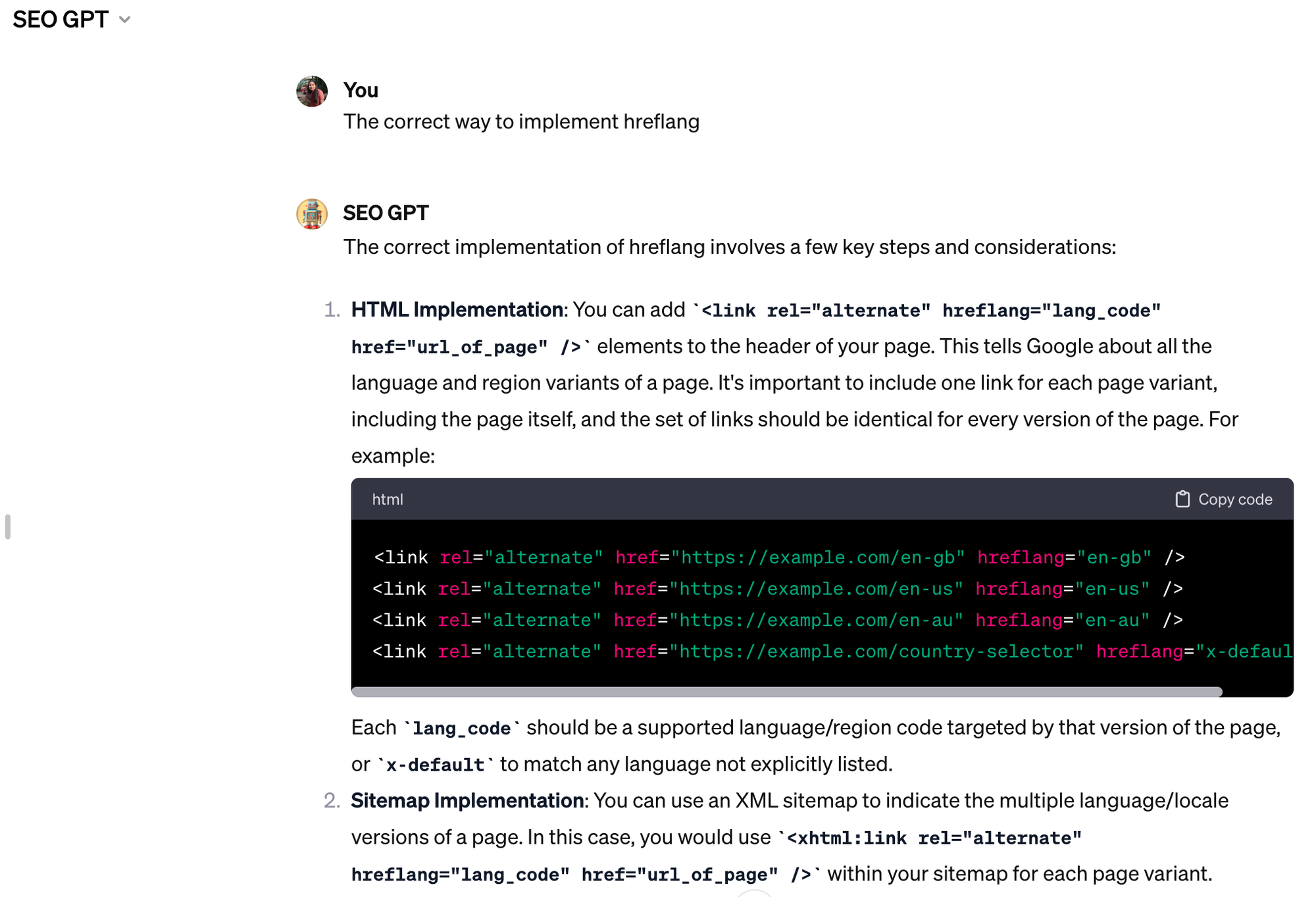Image resolution: width=1316 pixels, height=897 pixels.
Task: Click the inline x-default code in the paragraph
Action: [435, 765]
